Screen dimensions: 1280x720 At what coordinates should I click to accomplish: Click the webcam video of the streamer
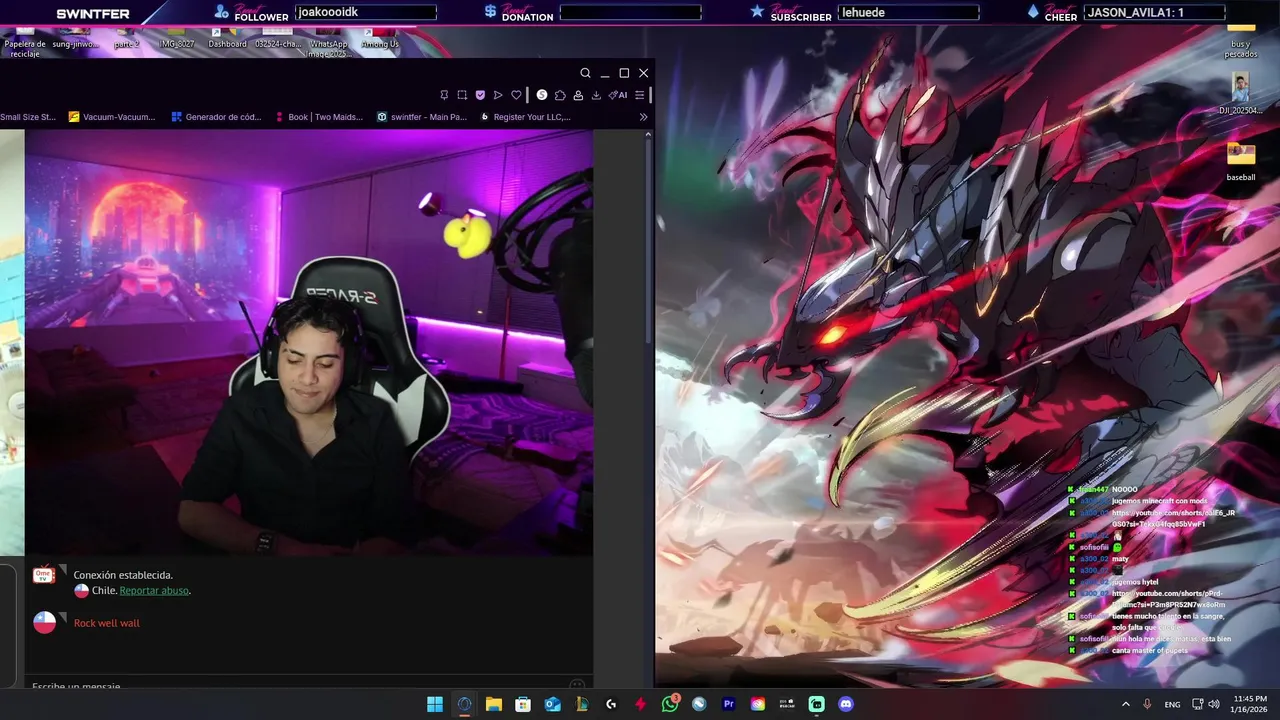[x=309, y=343]
